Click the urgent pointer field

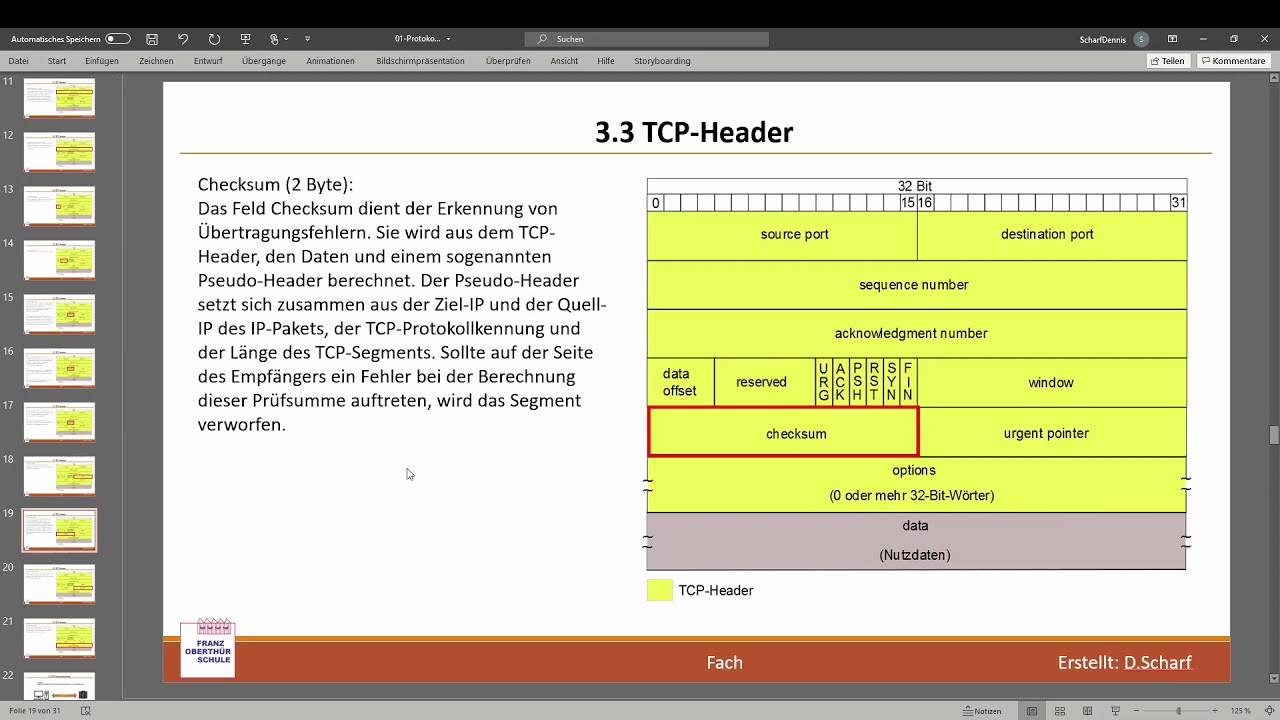(x=1053, y=432)
